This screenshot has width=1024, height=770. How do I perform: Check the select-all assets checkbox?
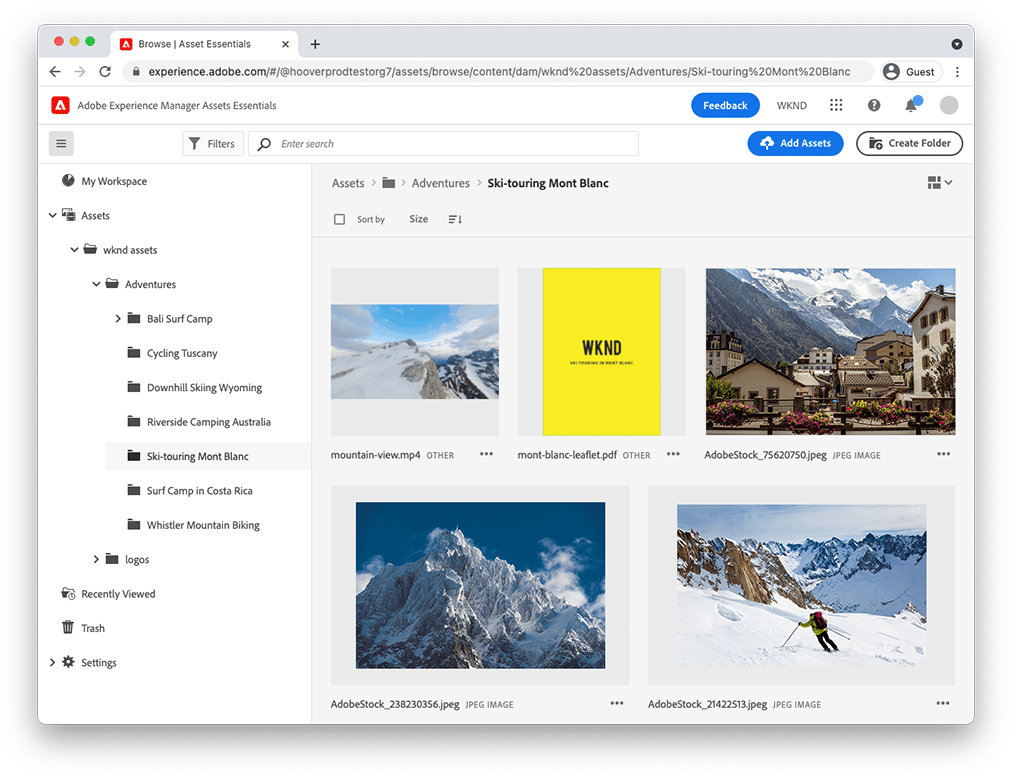tap(339, 219)
